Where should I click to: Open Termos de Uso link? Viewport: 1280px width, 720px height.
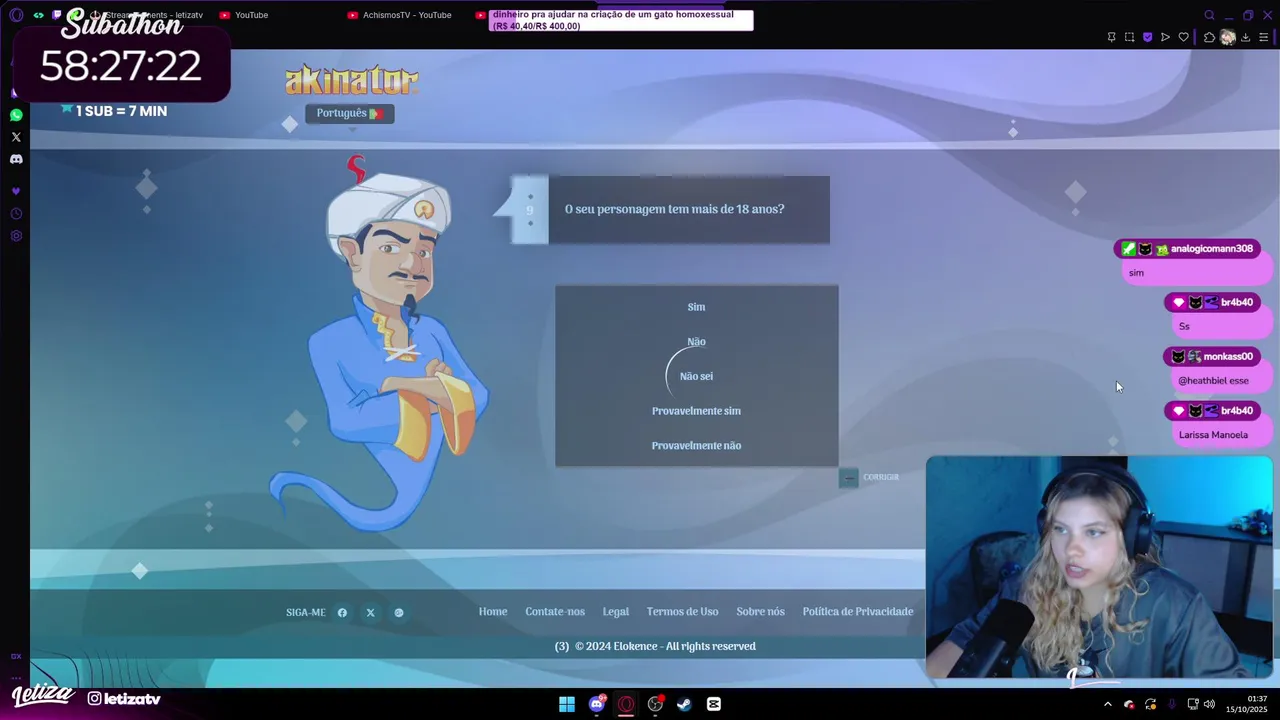pyautogui.click(x=682, y=612)
